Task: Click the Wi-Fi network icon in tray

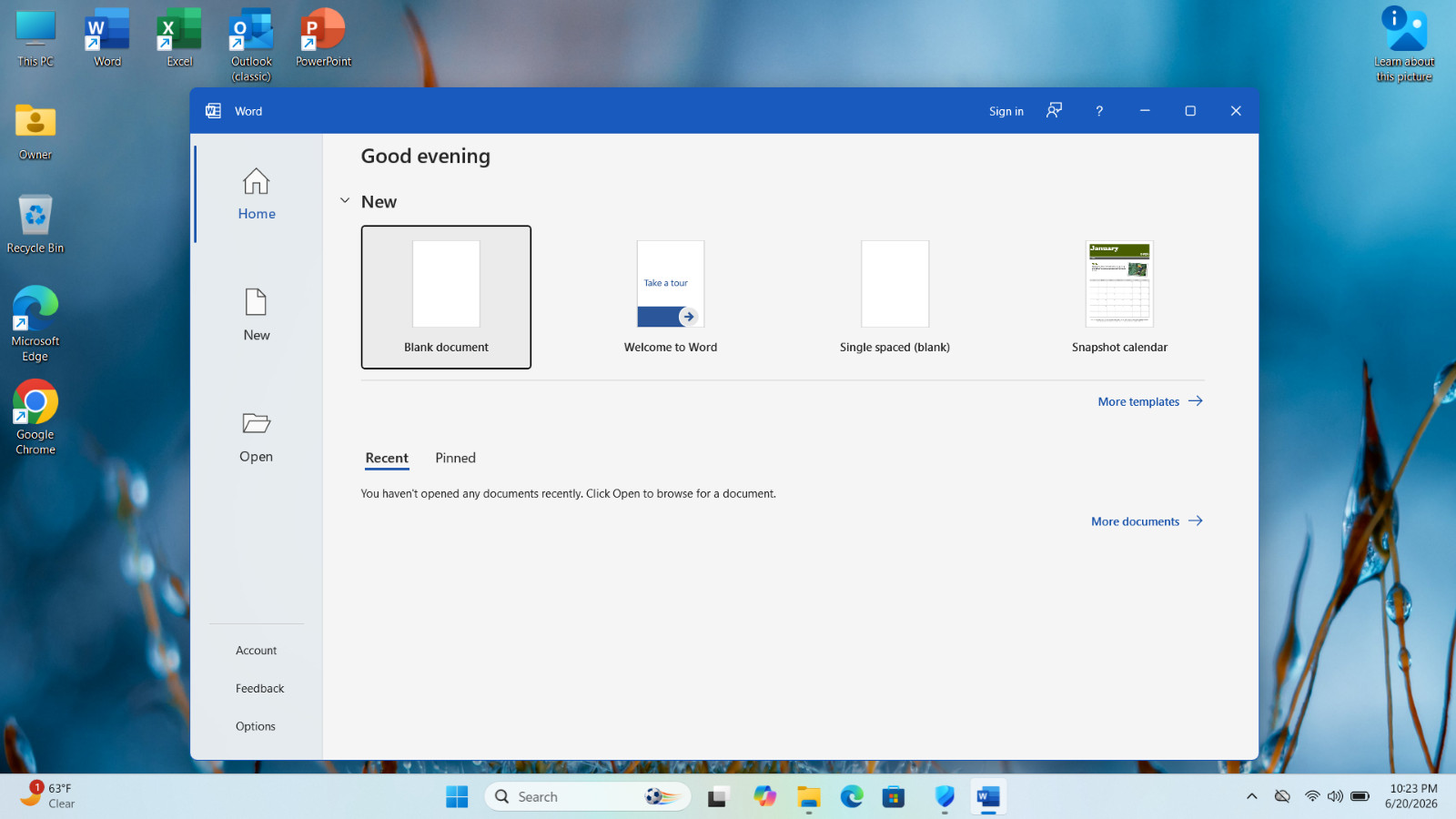Action: (x=1312, y=797)
